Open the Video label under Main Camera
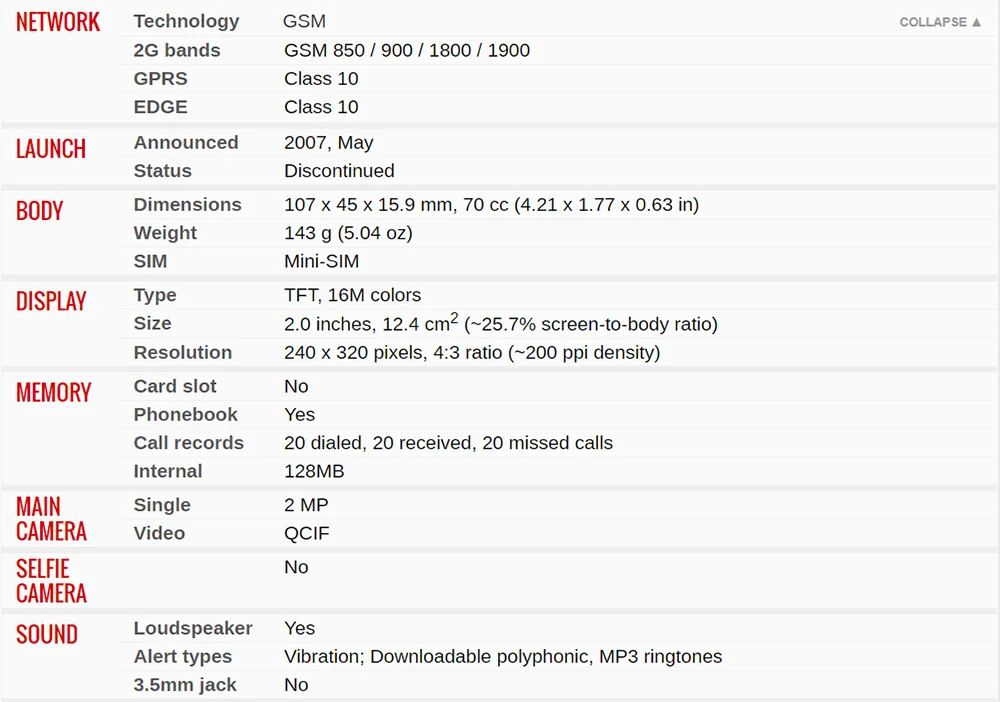 coord(160,533)
